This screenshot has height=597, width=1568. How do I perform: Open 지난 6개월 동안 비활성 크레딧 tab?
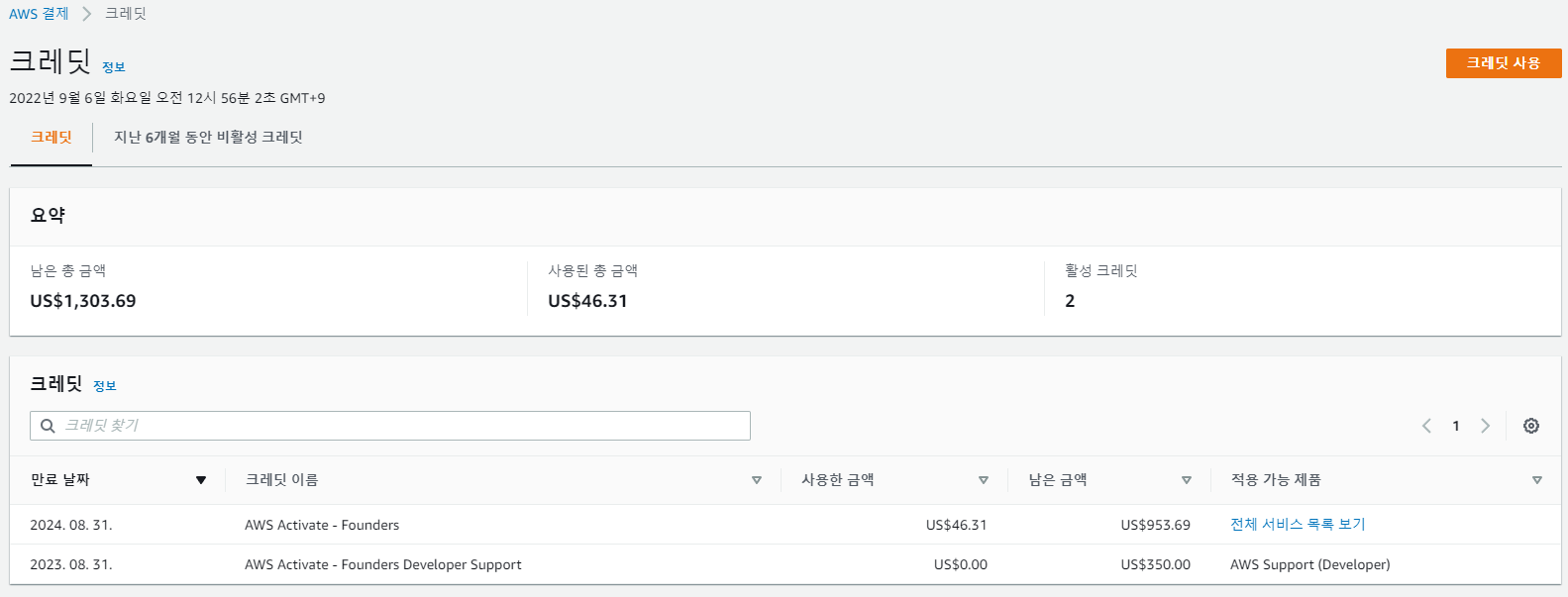[208, 138]
